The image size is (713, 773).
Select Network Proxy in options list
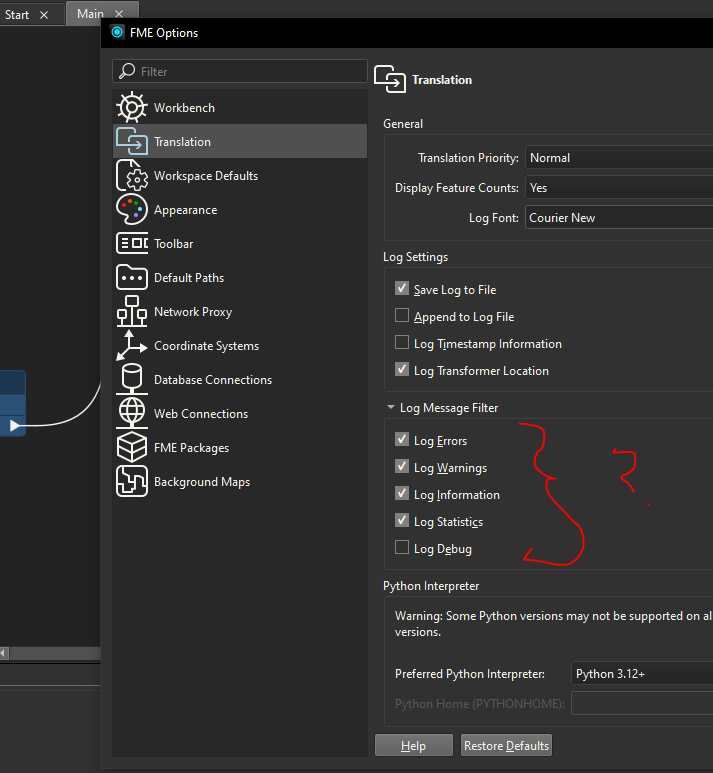pyautogui.click(x=240, y=312)
